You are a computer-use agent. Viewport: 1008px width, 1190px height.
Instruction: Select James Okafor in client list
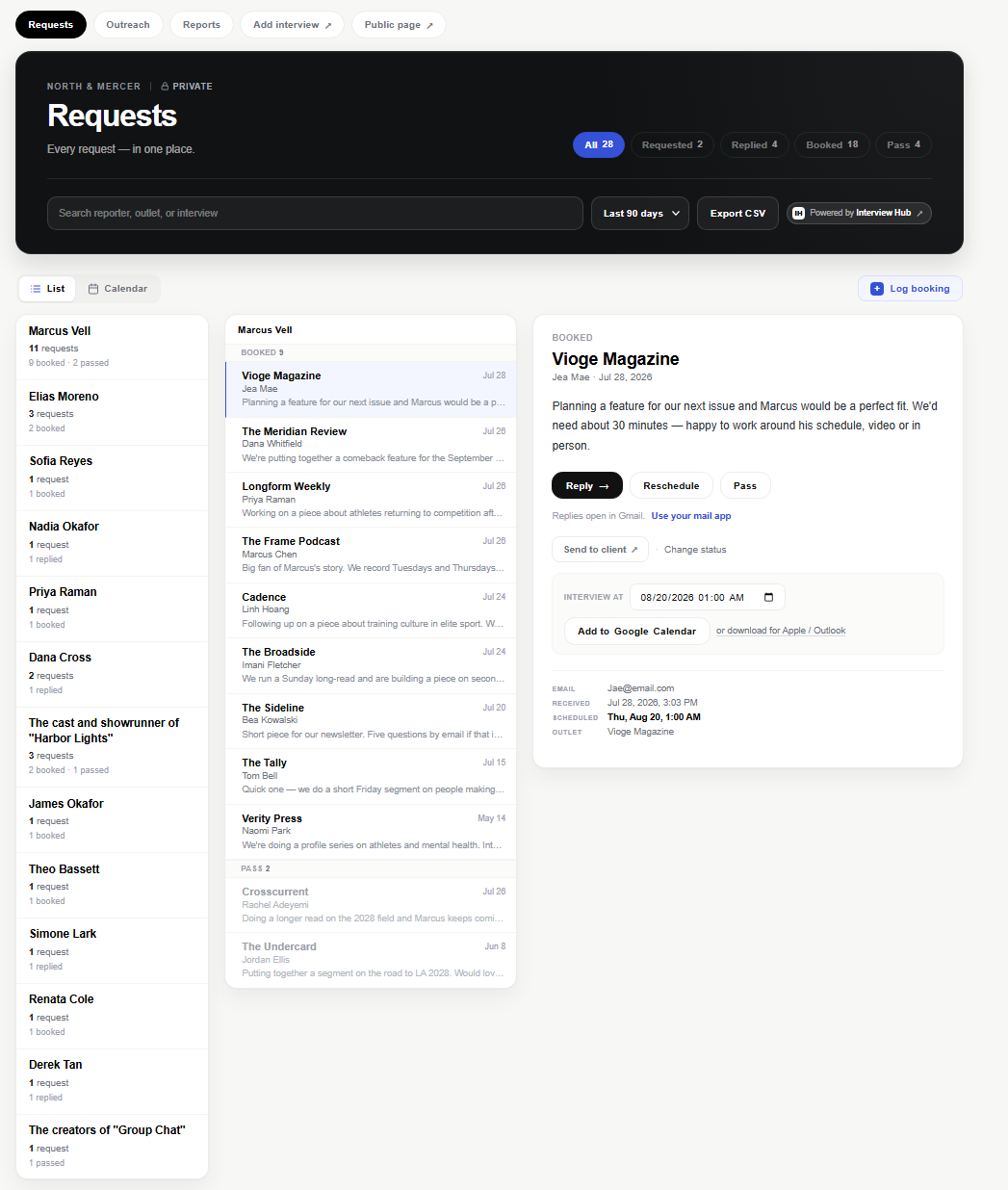[x=113, y=819]
